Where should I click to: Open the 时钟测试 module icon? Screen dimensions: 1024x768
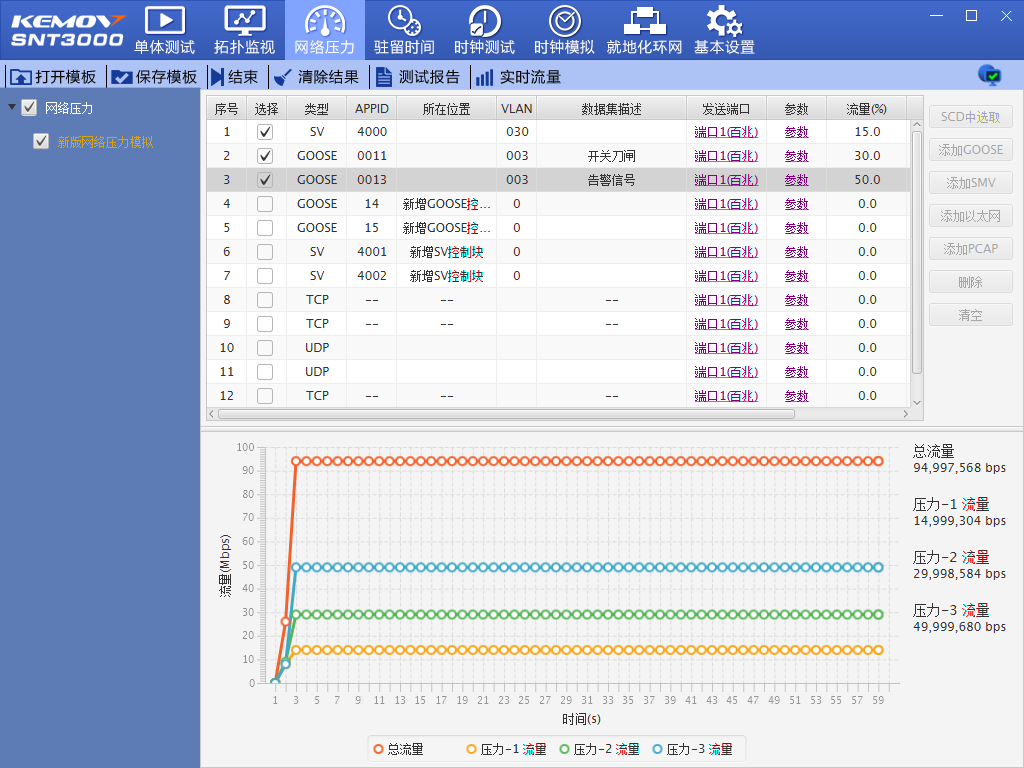(484, 20)
